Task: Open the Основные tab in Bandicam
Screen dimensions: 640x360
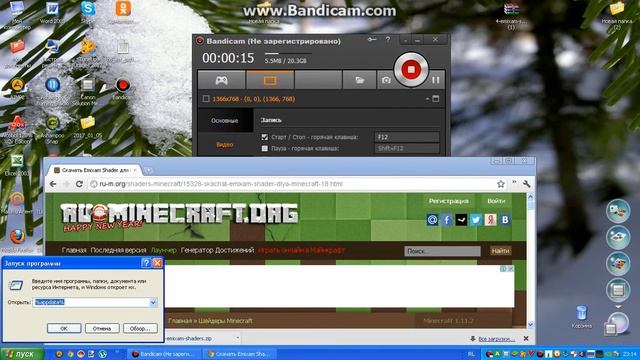Action: click(x=224, y=121)
